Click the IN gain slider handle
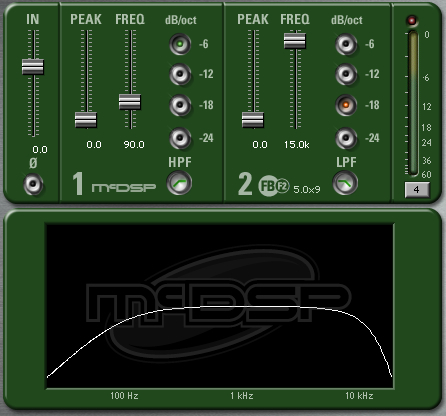446x416 pixels. coord(33,66)
